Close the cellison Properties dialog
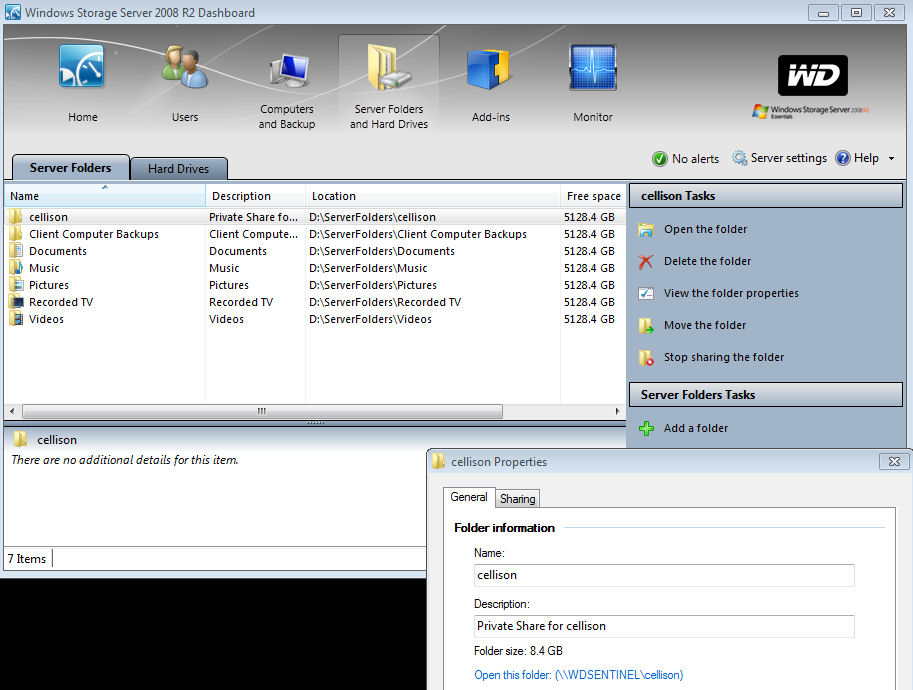Image resolution: width=913 pixels, height=690 pixels. (894, 462)
